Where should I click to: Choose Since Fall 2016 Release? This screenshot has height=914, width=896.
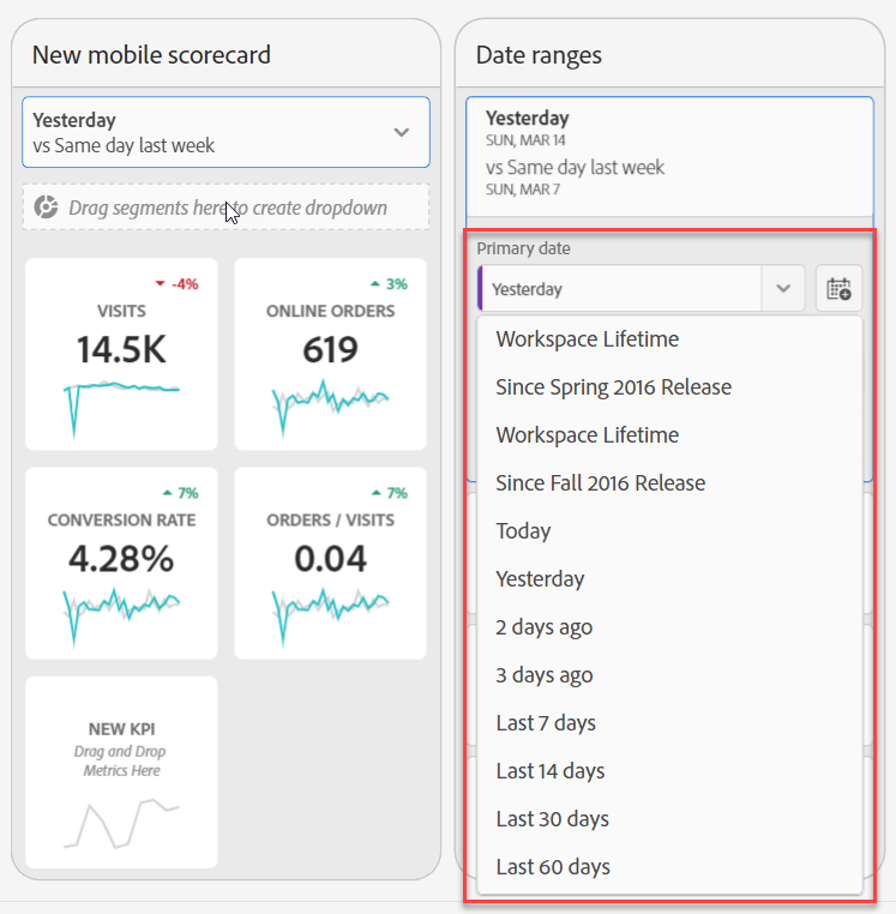(669, 483)
